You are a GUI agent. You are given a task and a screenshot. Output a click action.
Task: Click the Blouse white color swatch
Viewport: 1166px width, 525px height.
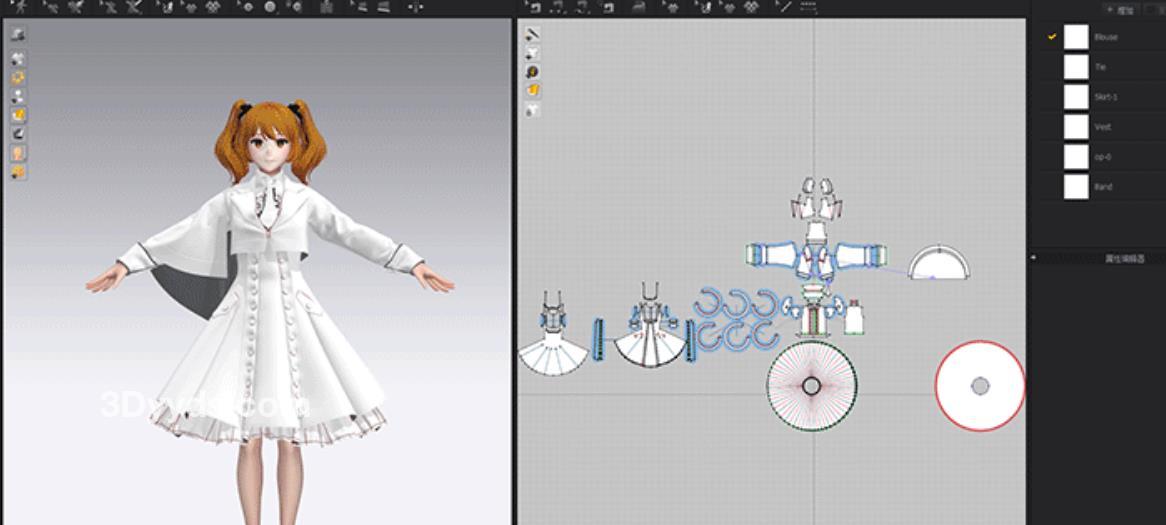point(1076,37)
